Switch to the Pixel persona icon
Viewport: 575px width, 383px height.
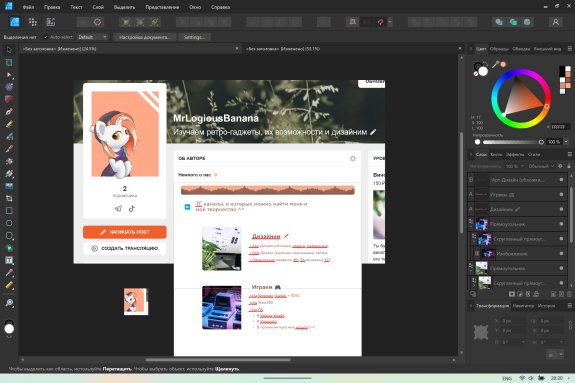coord(33,22)
